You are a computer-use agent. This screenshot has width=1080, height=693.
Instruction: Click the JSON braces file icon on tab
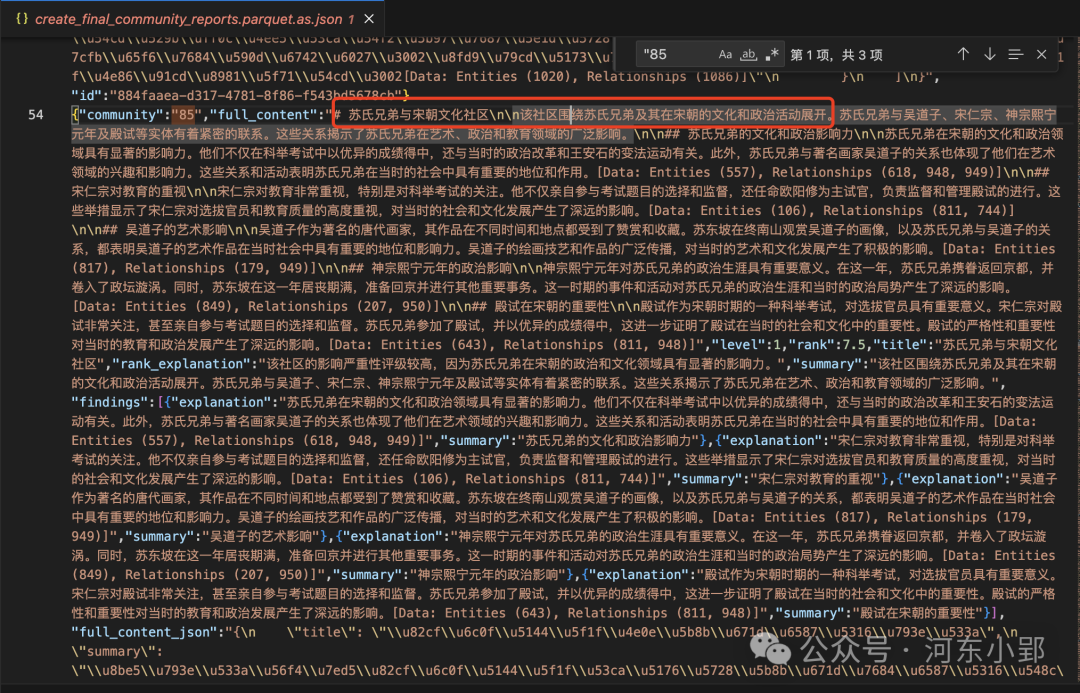20,19
